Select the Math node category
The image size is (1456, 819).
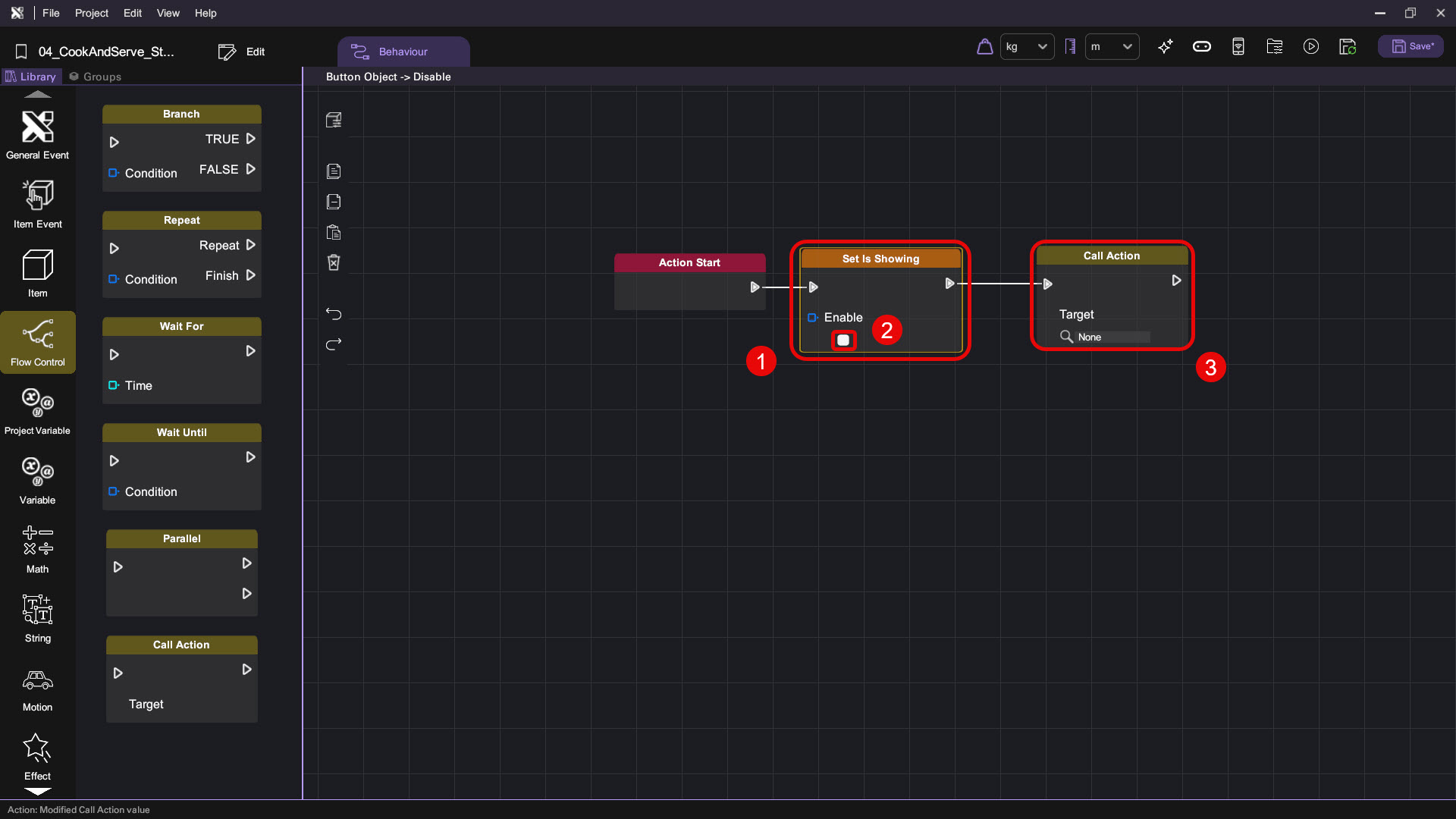[x=38, y=550]
